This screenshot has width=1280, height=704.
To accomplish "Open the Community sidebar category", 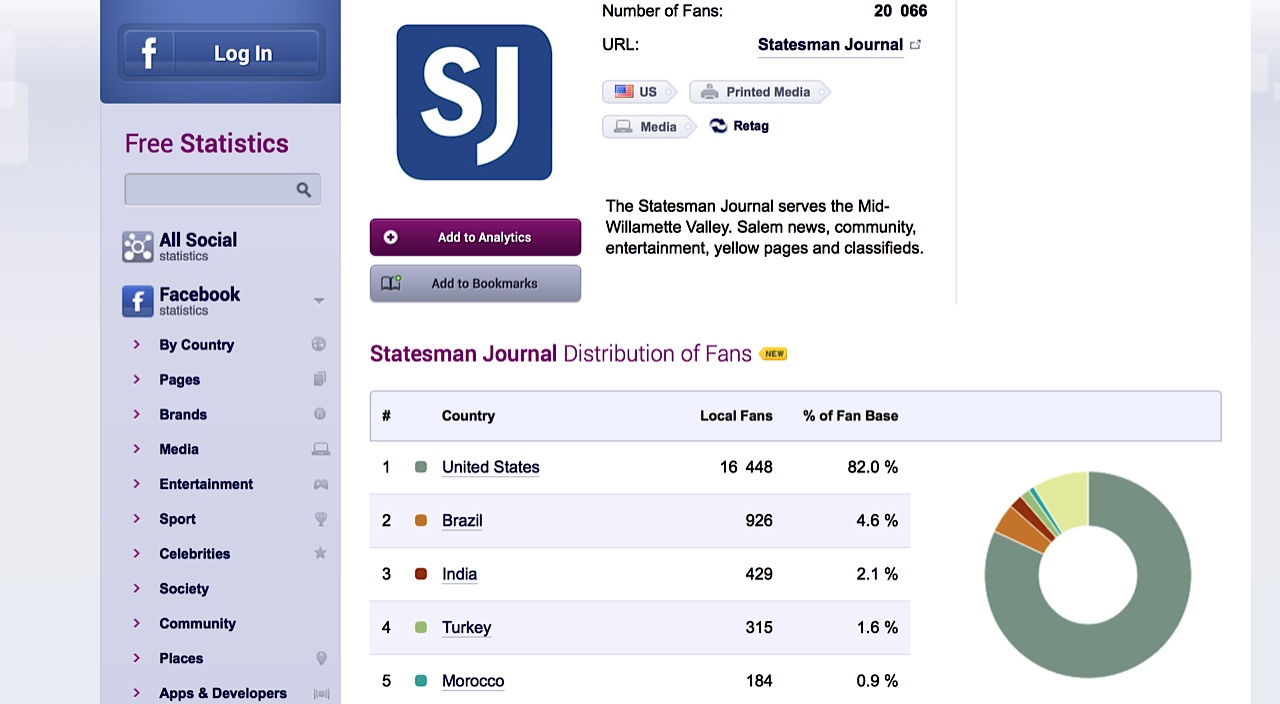I will (x=197, y=623).
